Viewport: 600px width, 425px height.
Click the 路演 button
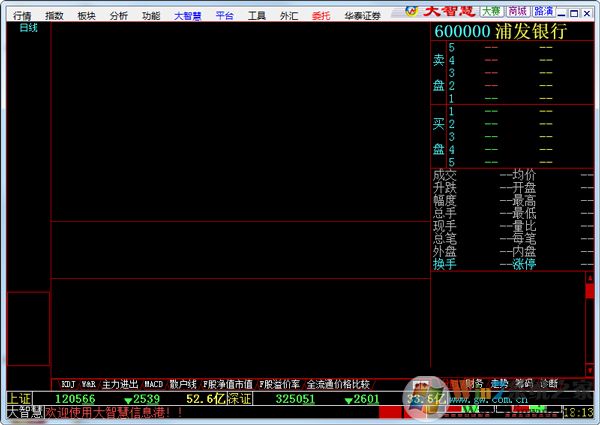point(543,11)
